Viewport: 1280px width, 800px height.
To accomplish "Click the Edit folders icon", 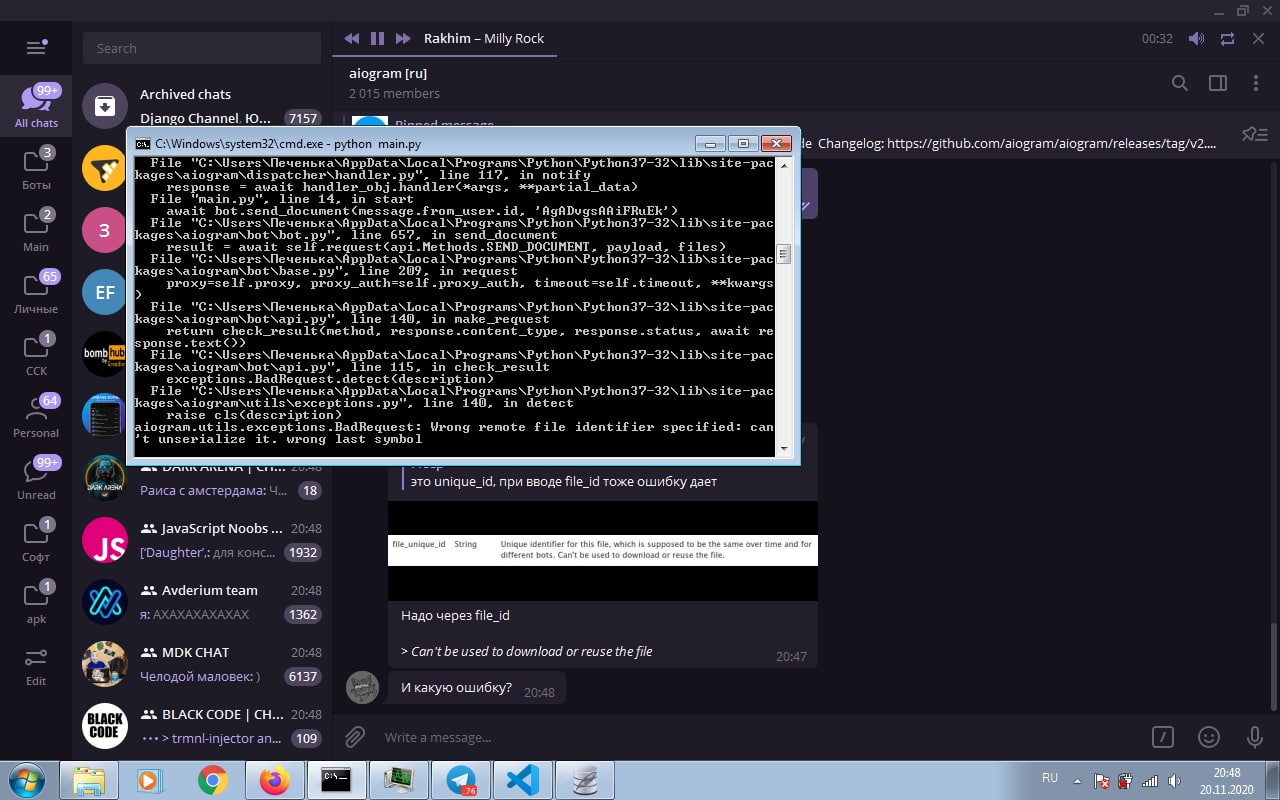I will 36,664.
